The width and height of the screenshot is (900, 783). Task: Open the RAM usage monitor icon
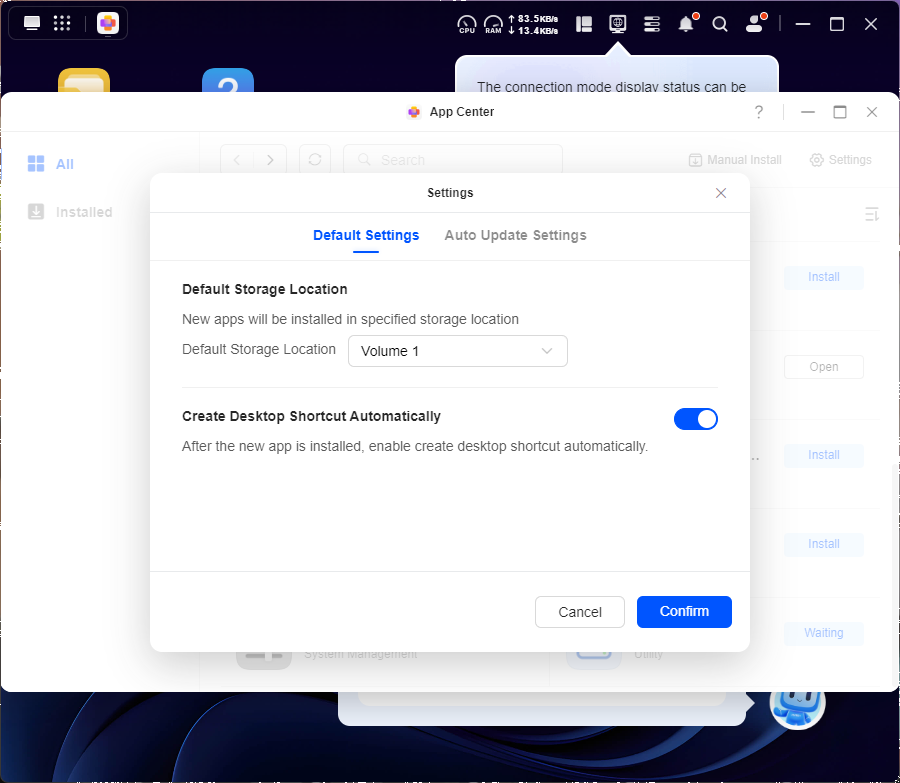pos(493,24)
